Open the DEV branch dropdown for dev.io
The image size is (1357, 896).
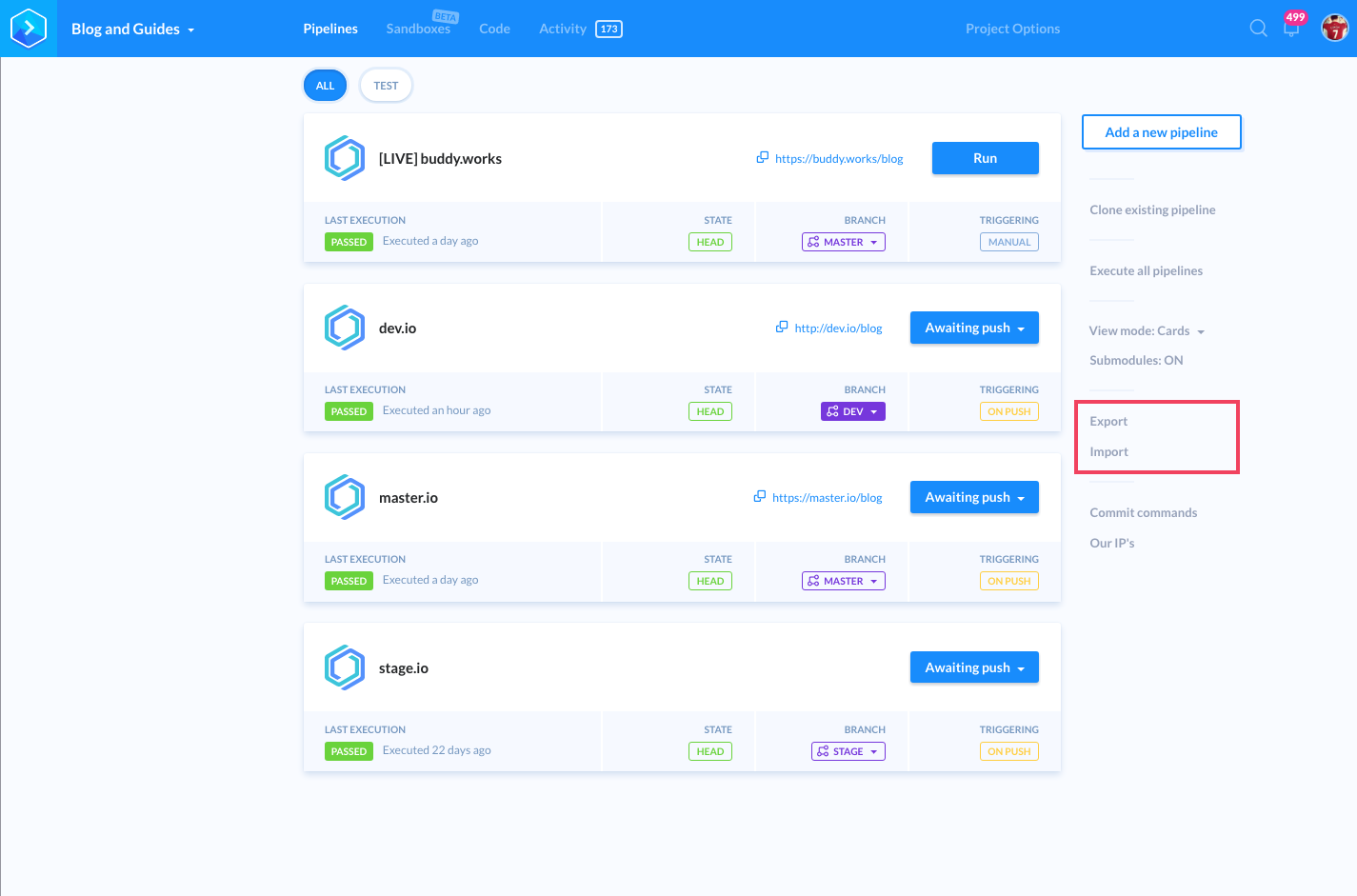click(853, 411)
